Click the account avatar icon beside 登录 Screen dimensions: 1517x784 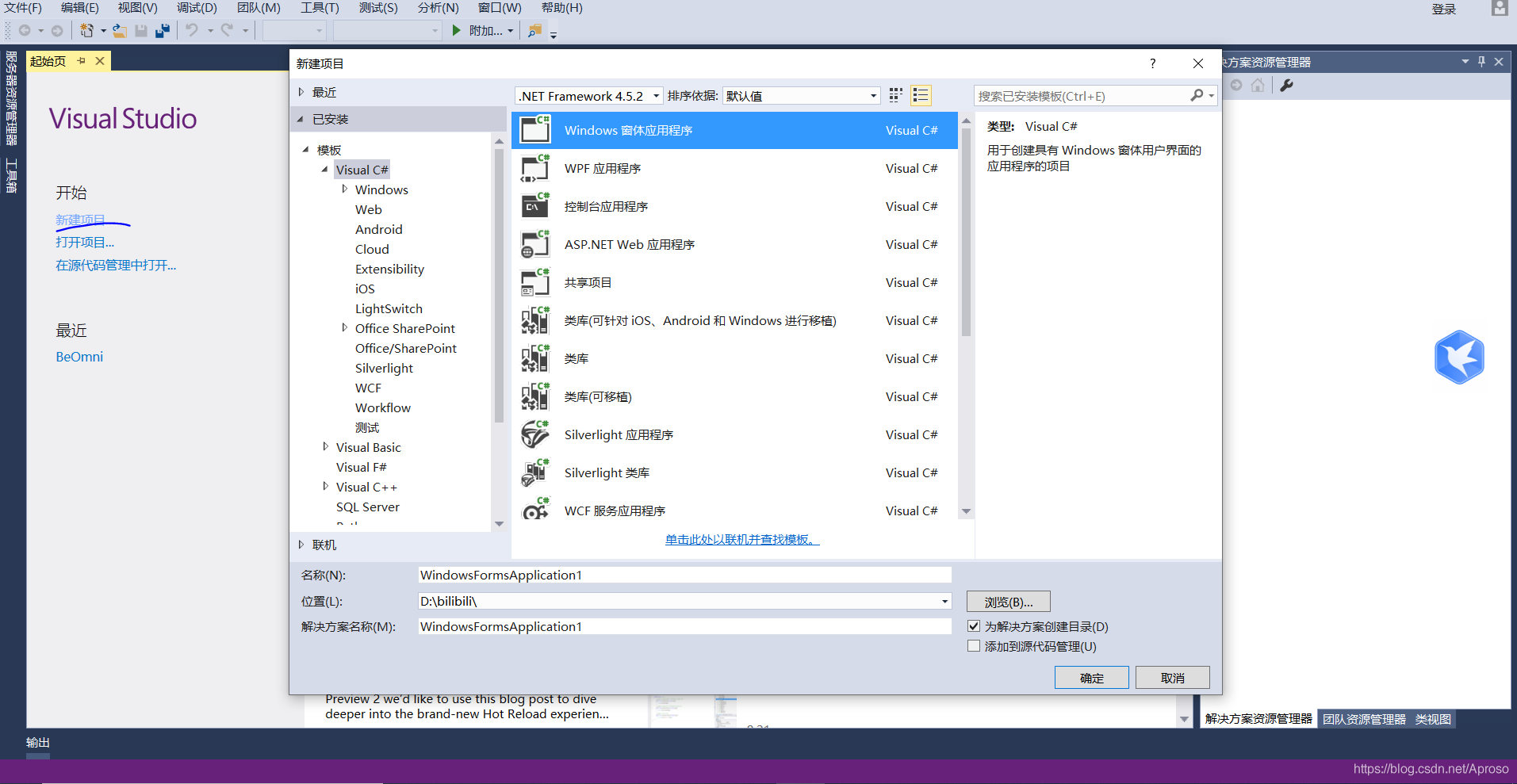(x=1499, y=9)
